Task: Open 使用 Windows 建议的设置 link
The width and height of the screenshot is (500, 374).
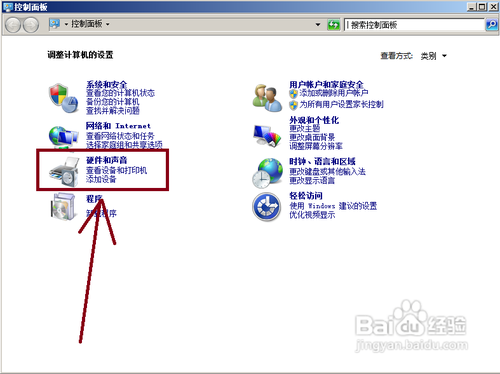Action: (x=333, y=206)
